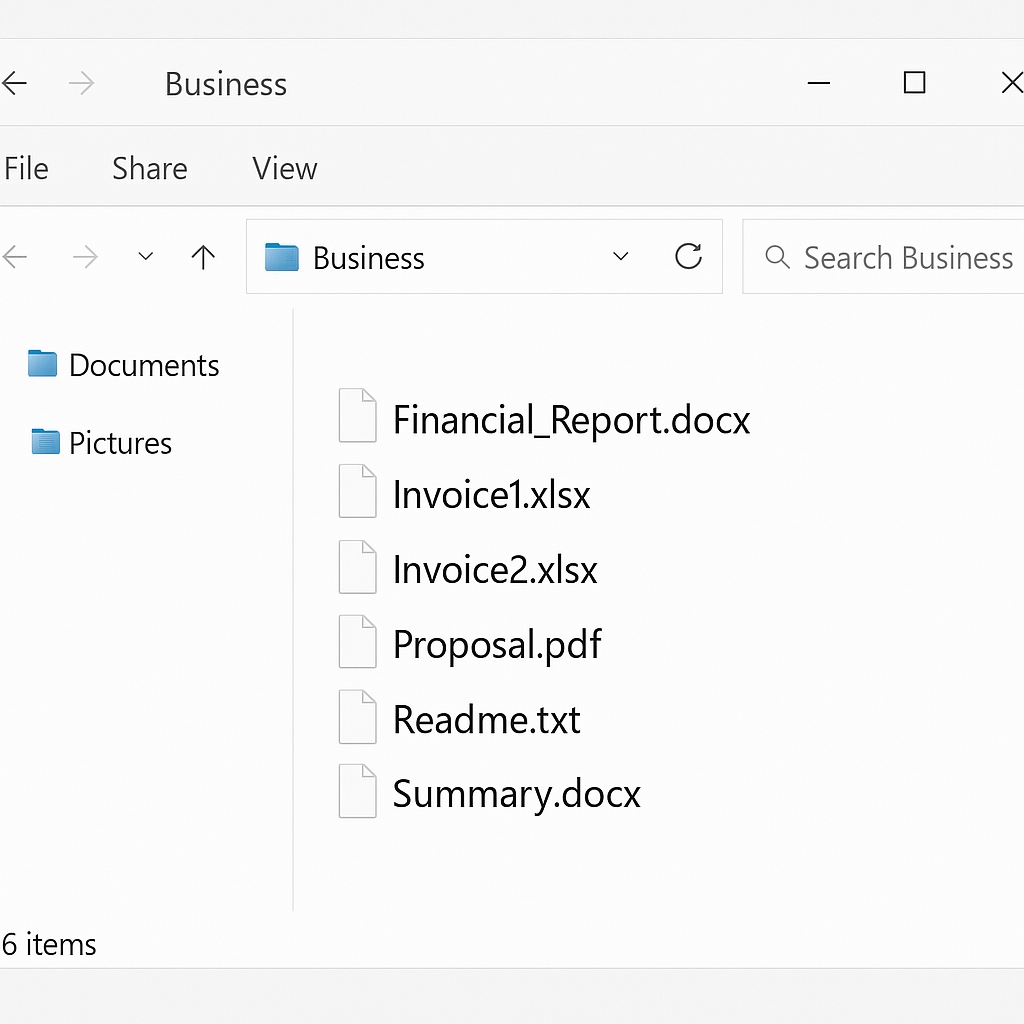
Task: Go up one folder level
Action: pos(203,258)
